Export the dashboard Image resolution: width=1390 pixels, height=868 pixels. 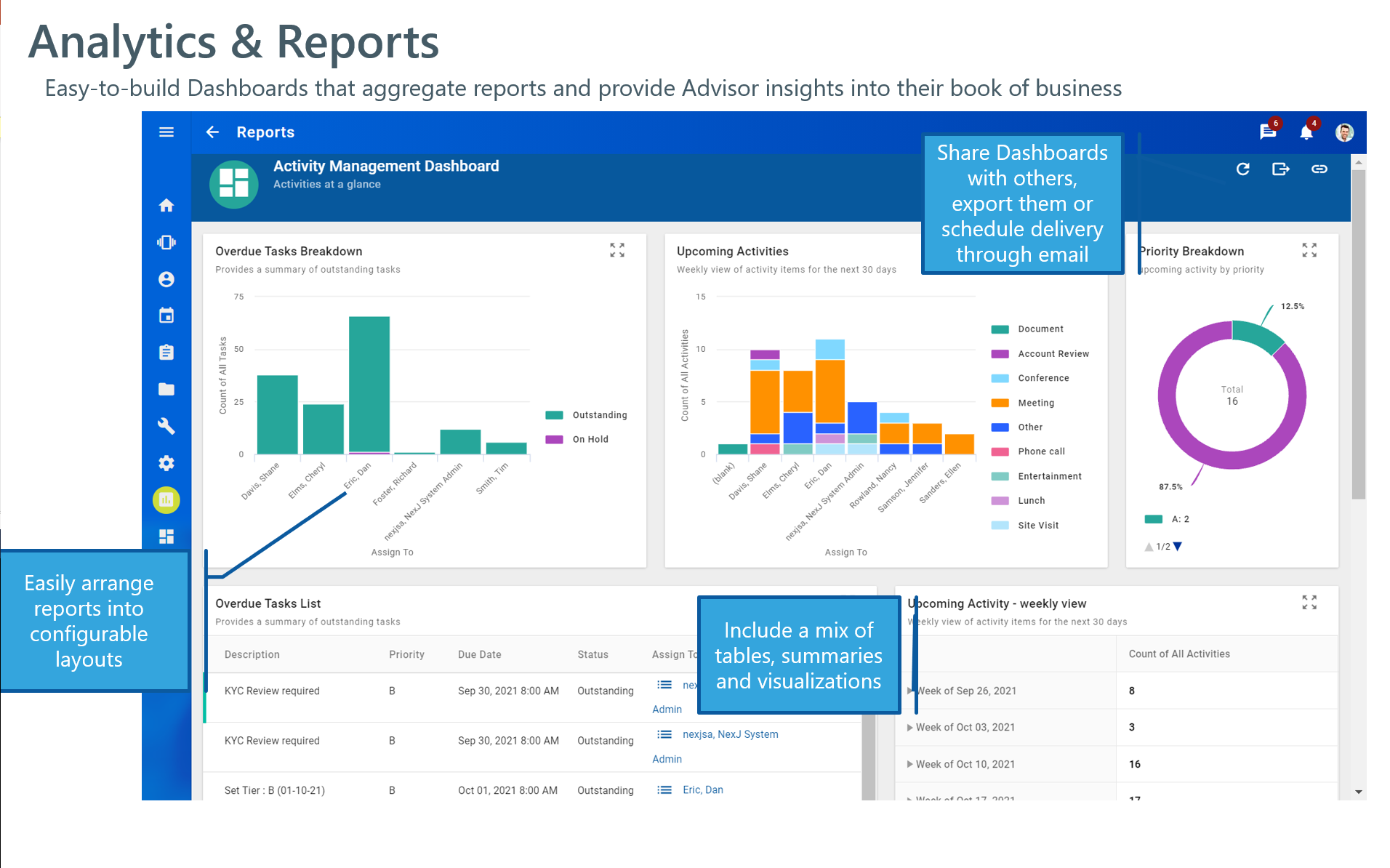(1281, 169)
